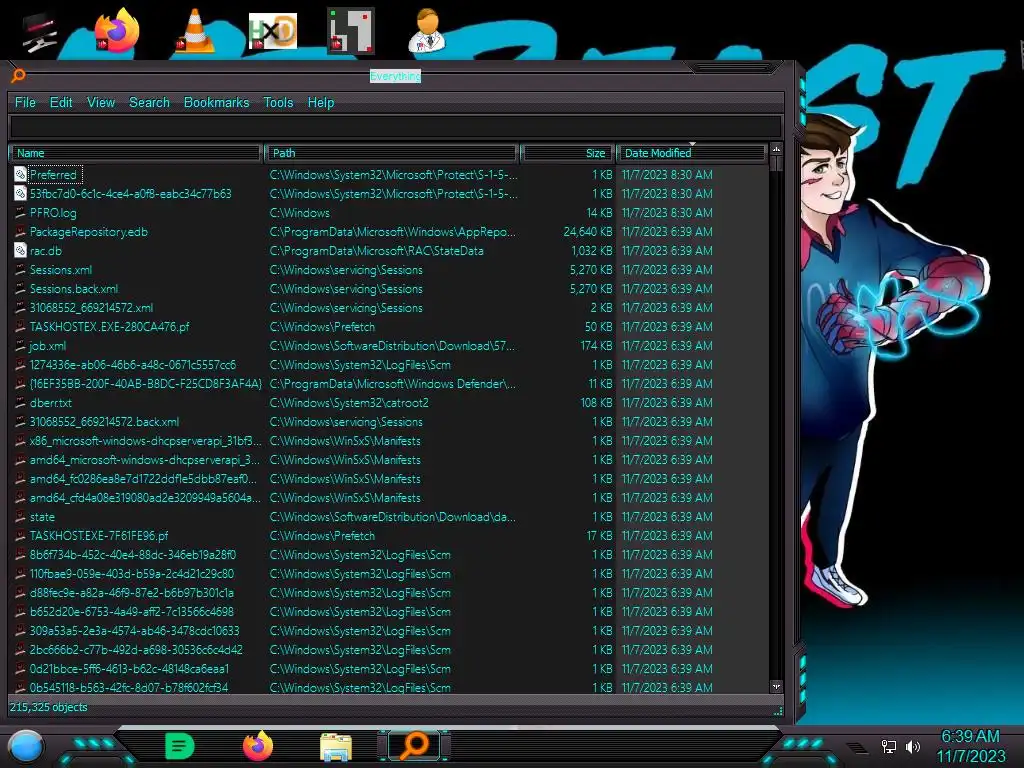The width and height of the screenshot is (1024, 768).
Task: Open File Explorer from the taskbar
Action: [336, 747]
